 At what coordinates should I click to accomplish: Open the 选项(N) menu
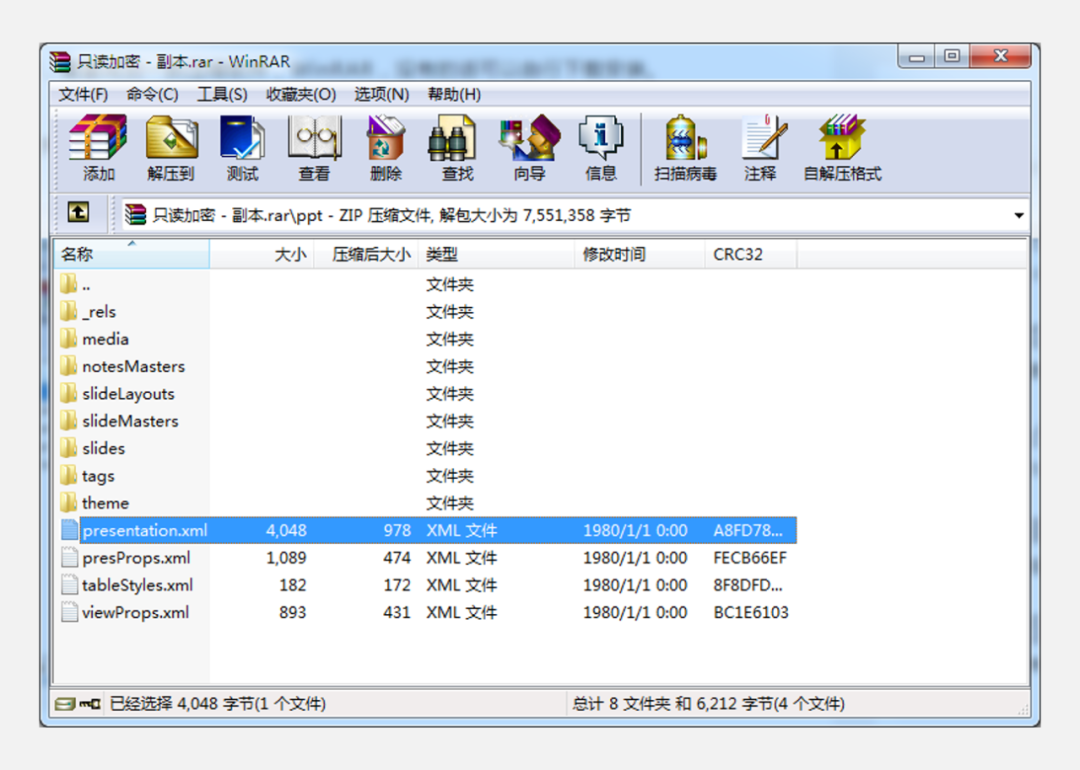pos(382,94)
